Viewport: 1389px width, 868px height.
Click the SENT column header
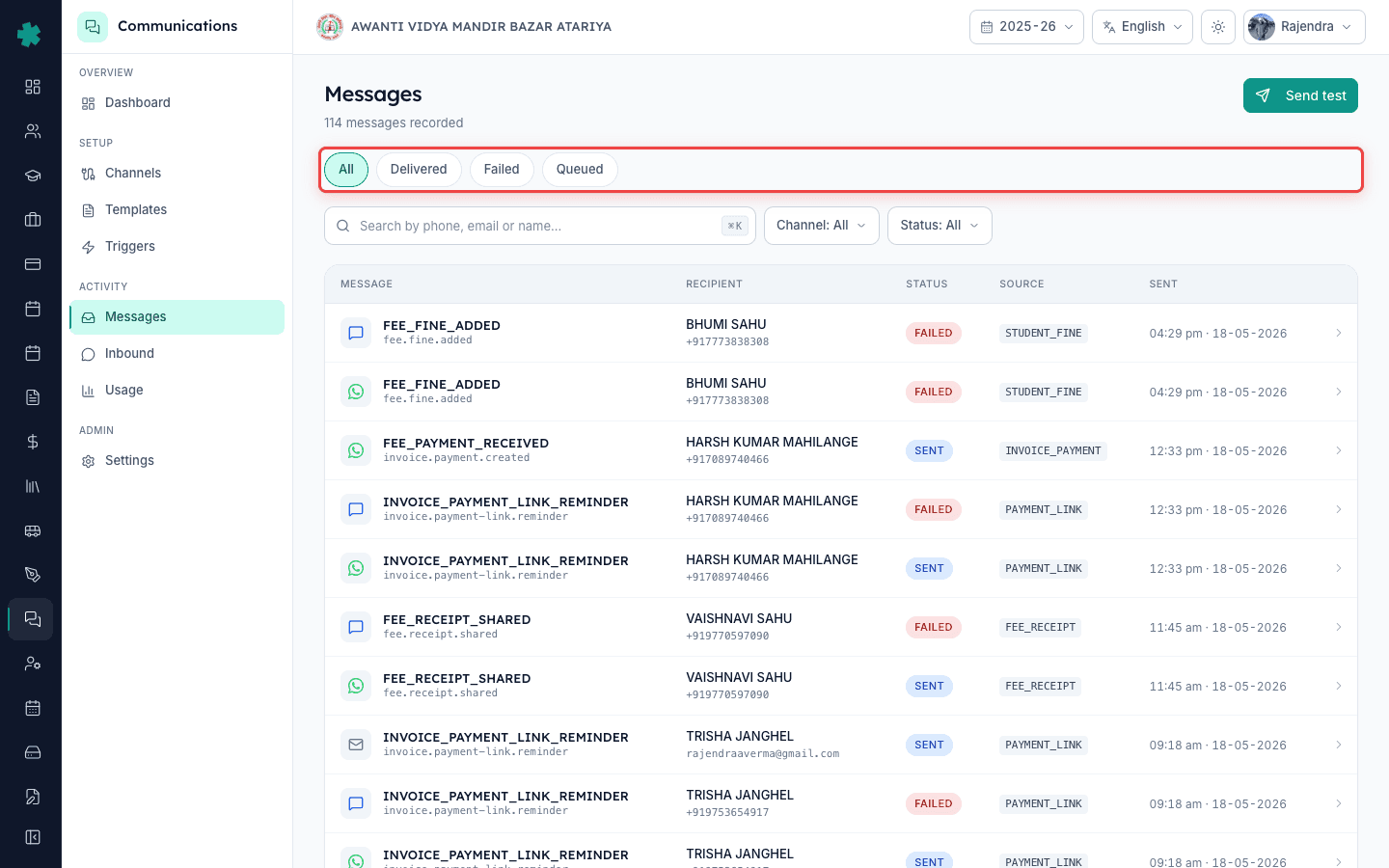1163,285
